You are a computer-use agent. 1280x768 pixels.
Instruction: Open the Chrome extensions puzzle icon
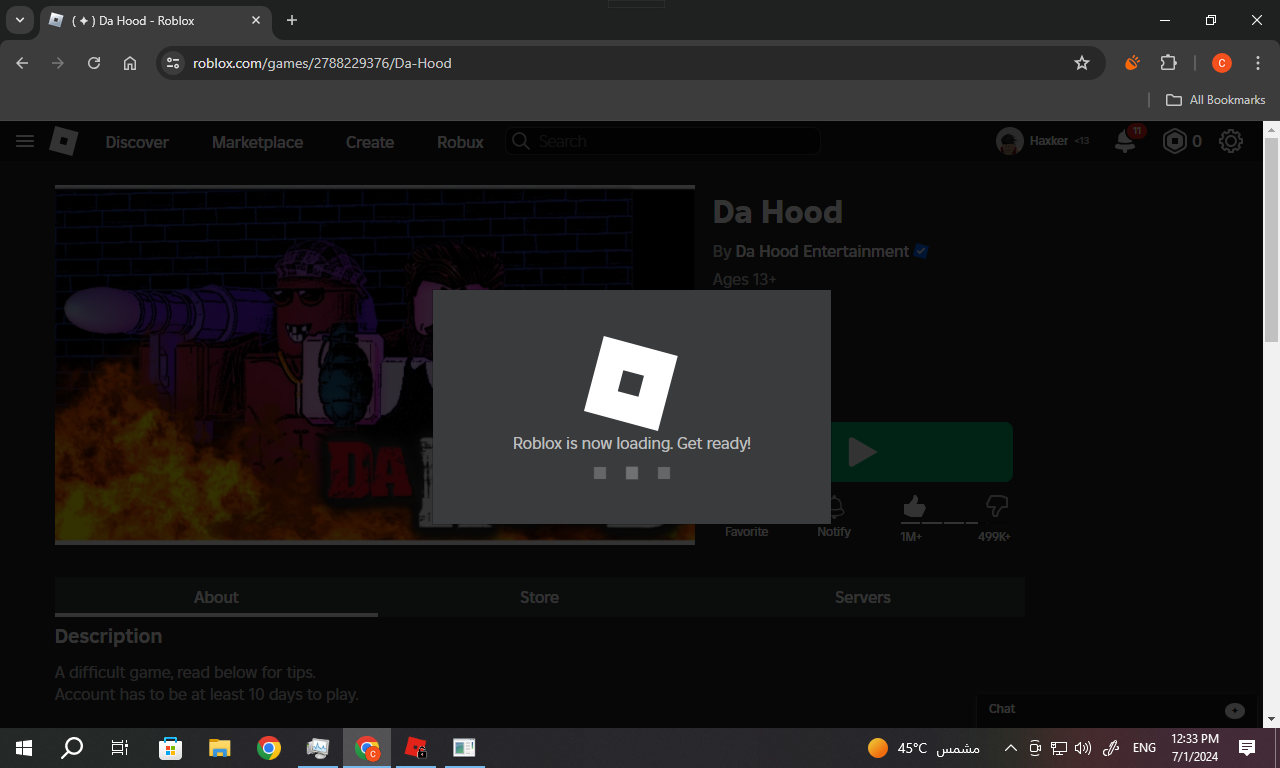(x=1168, y=63)
